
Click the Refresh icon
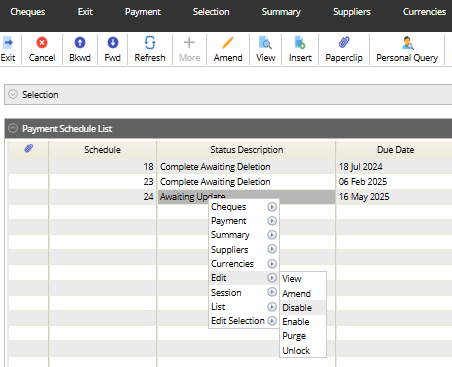pos(150,43)
